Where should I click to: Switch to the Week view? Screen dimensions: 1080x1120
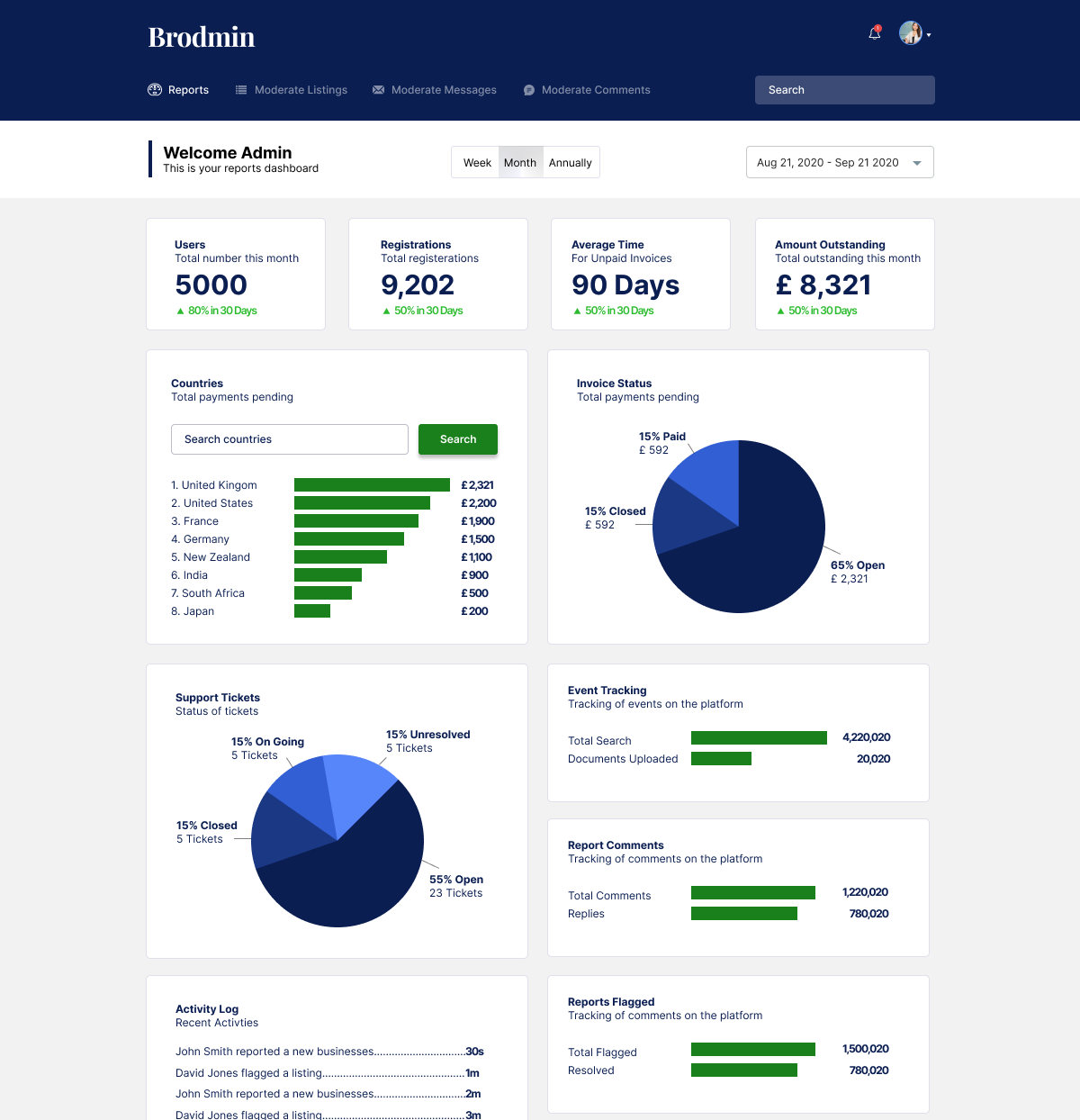[x=477, y=163]
